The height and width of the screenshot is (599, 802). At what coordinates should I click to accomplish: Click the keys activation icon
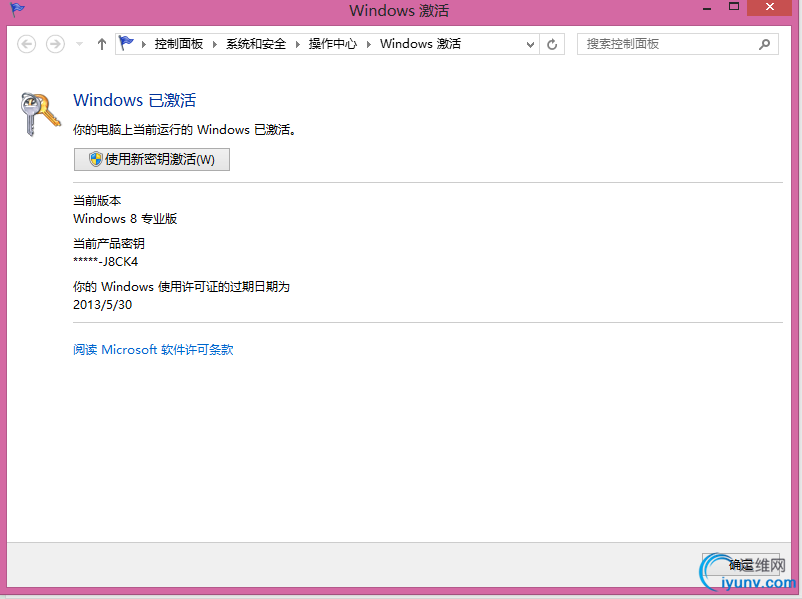point(40,114)
